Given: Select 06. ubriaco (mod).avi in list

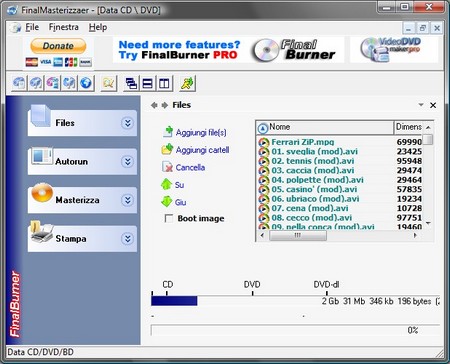Looking at the screenshot, I should tap(315, 199).
